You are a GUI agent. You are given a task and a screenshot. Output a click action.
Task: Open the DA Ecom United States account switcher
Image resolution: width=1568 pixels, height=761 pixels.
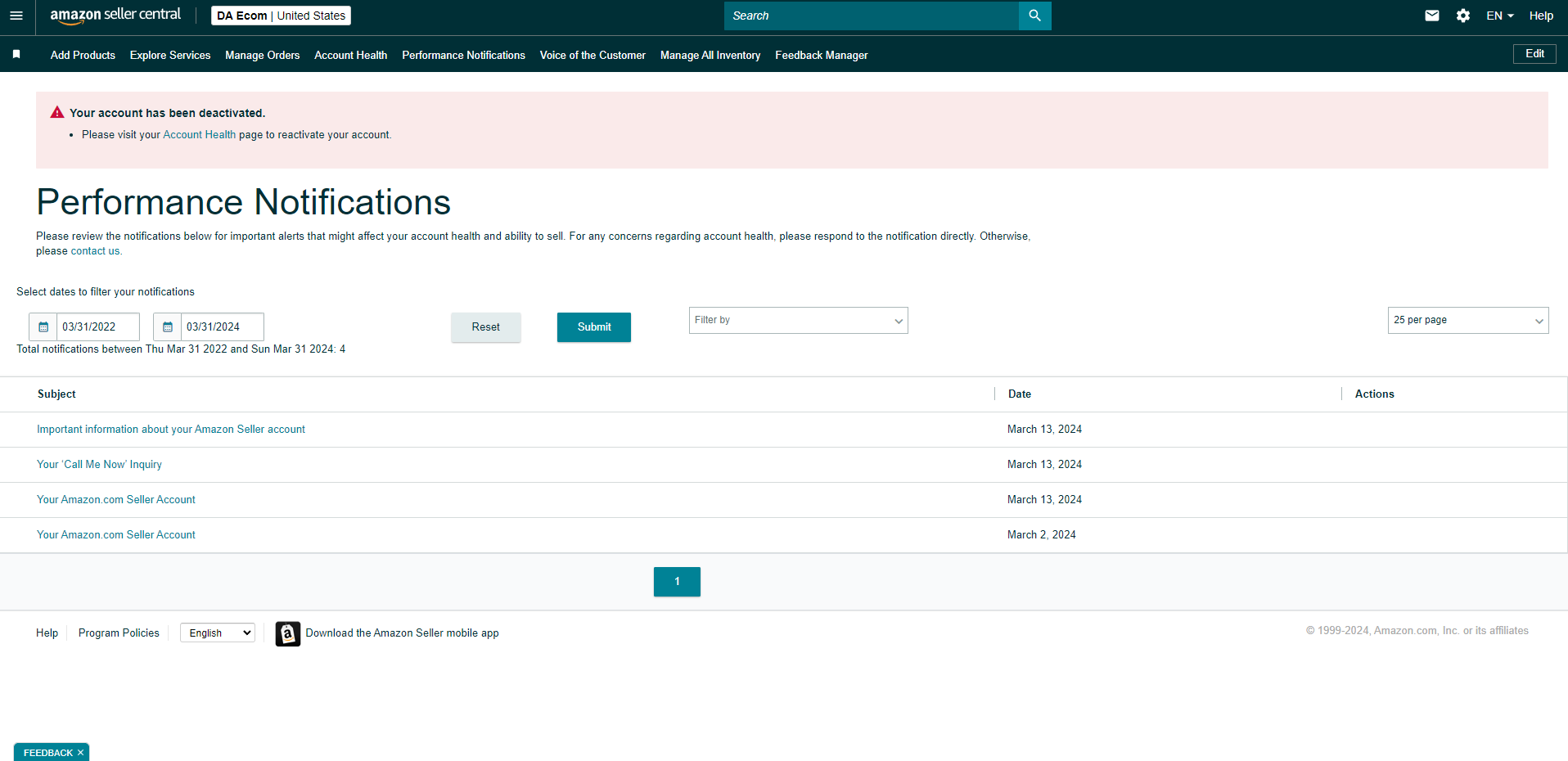[281, 16]
